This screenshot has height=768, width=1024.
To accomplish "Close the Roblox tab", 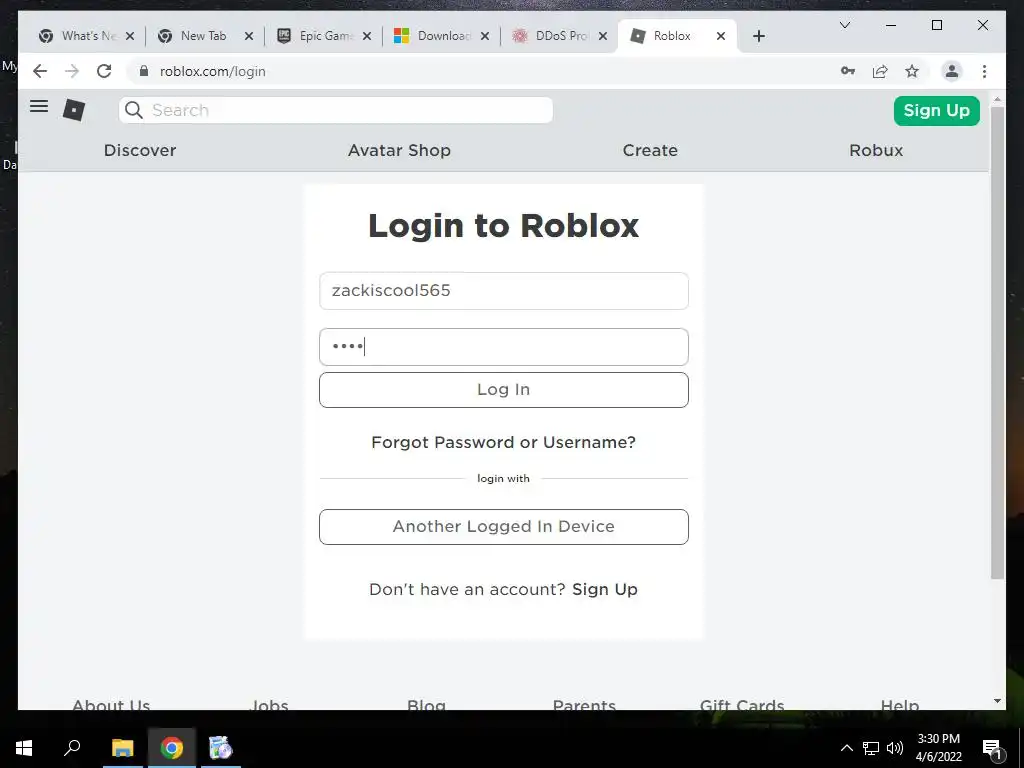I will [721, 36].
